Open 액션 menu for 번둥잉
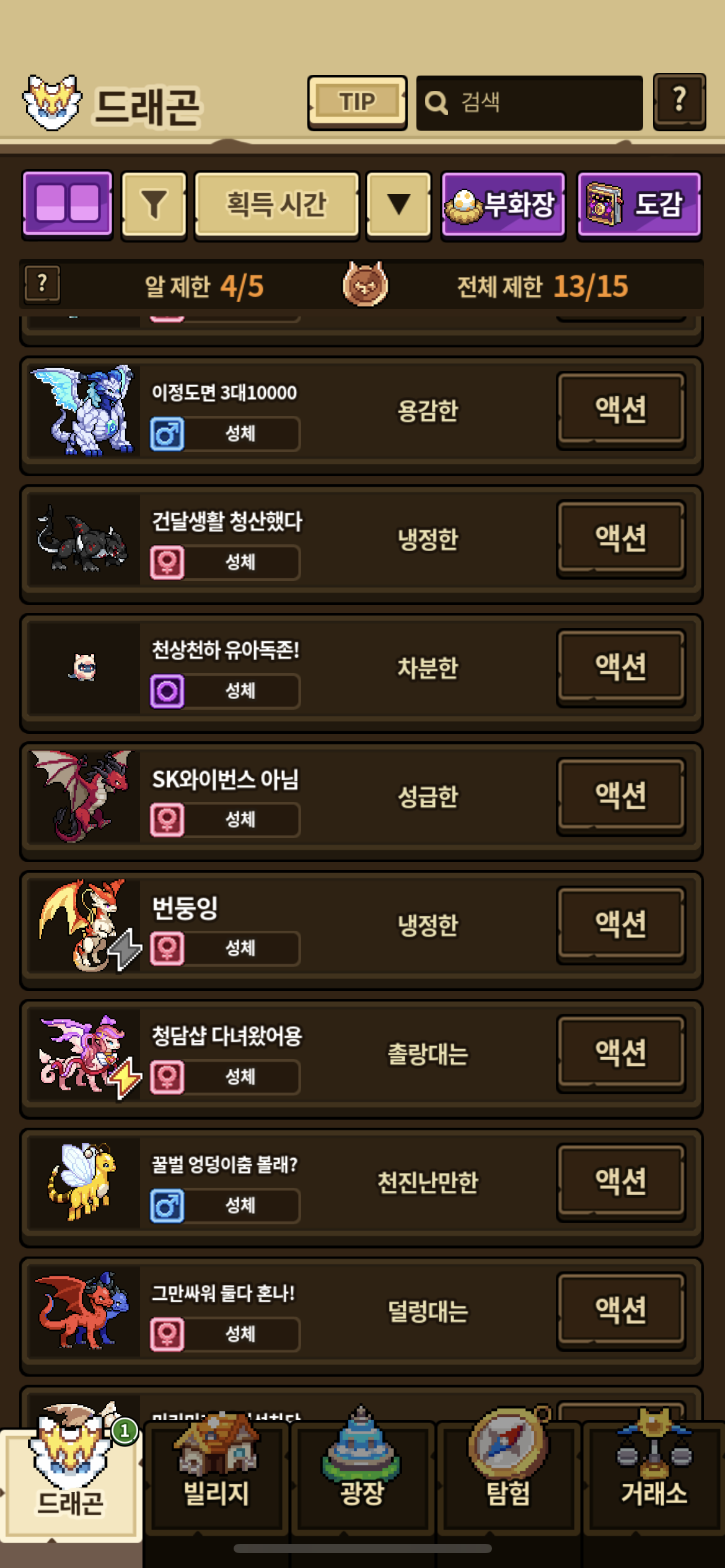Viewport: 725px width, 1568px height. (x=621, y=925)
